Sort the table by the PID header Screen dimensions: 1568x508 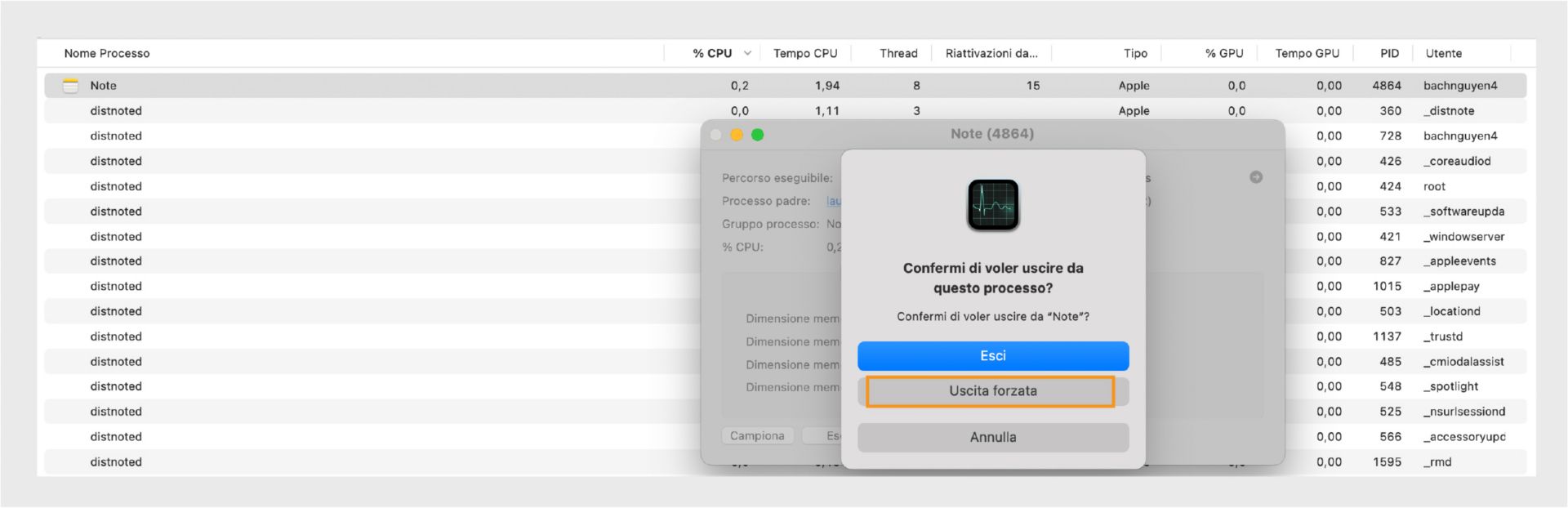coord(1389,53)
